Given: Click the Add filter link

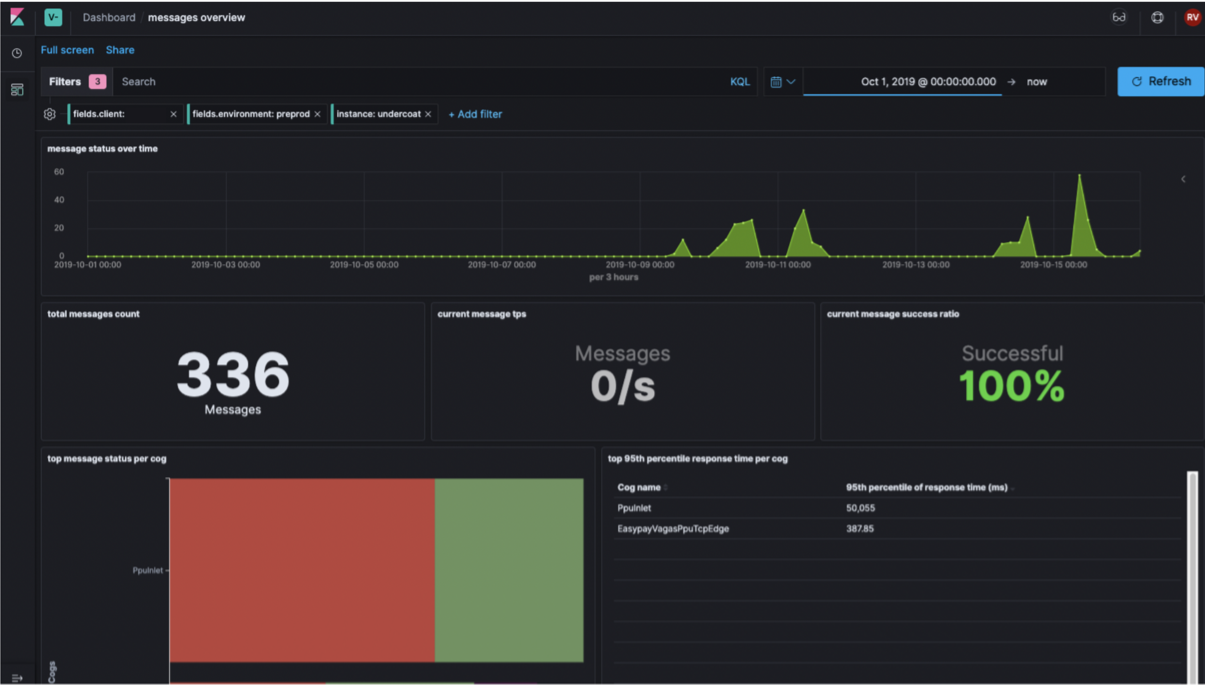Looking at the screenshot, I should click(x=475, y=114).
